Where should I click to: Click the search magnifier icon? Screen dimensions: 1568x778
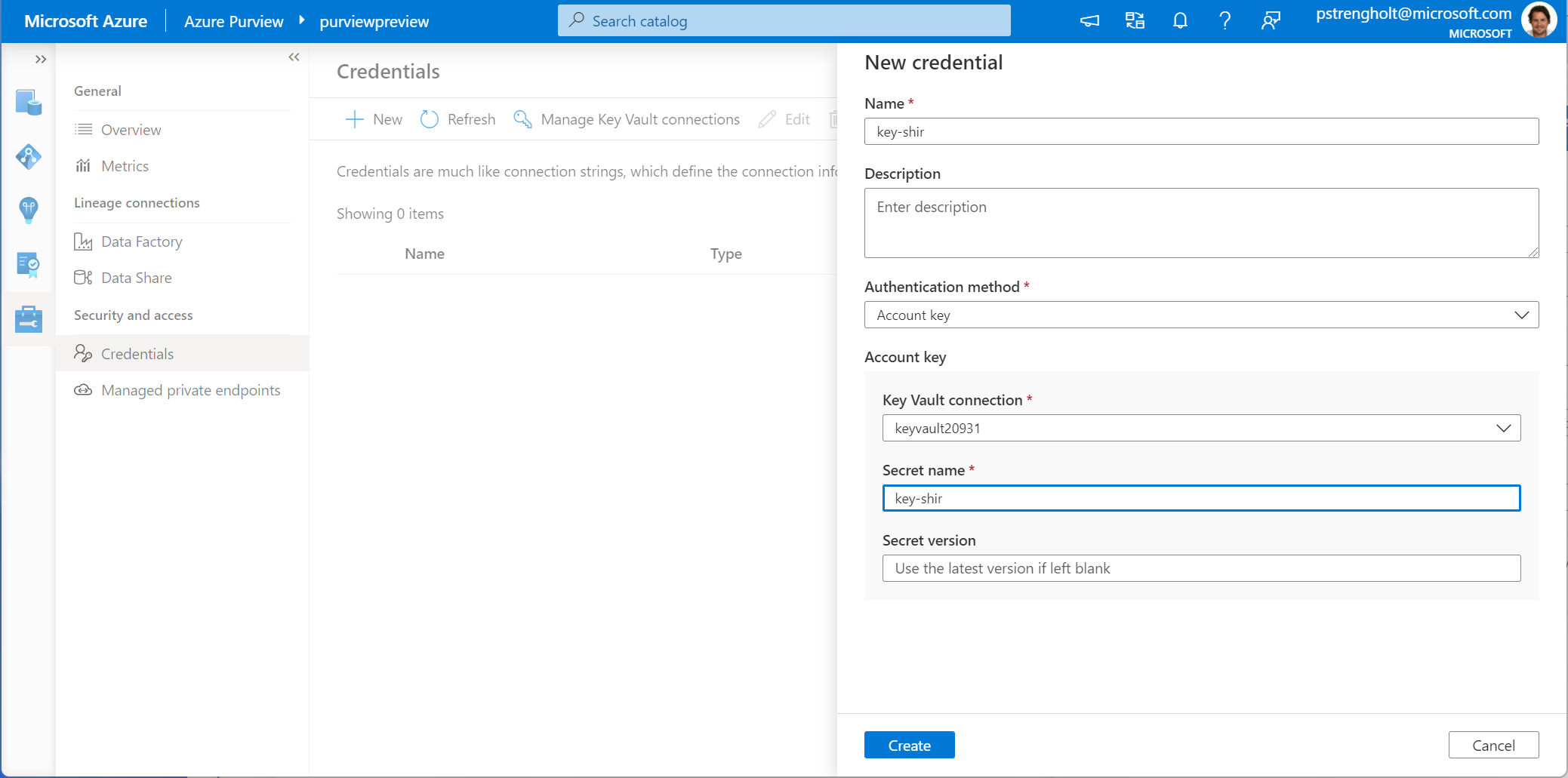coord(577,20)
